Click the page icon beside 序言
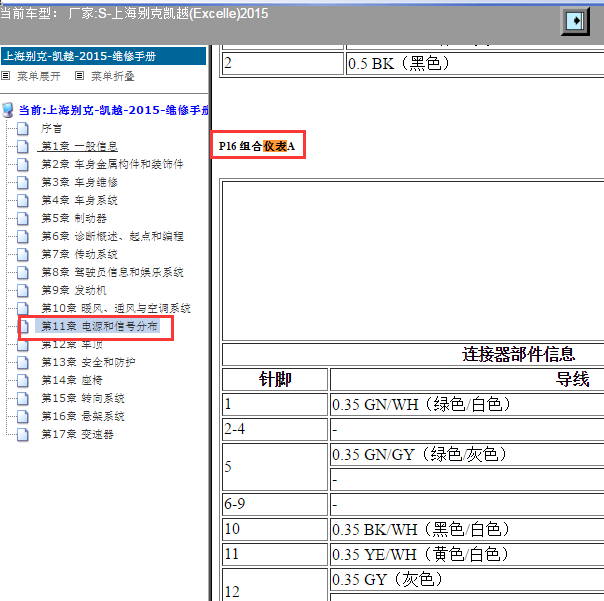Screen dimensions: 604x601 23,128
